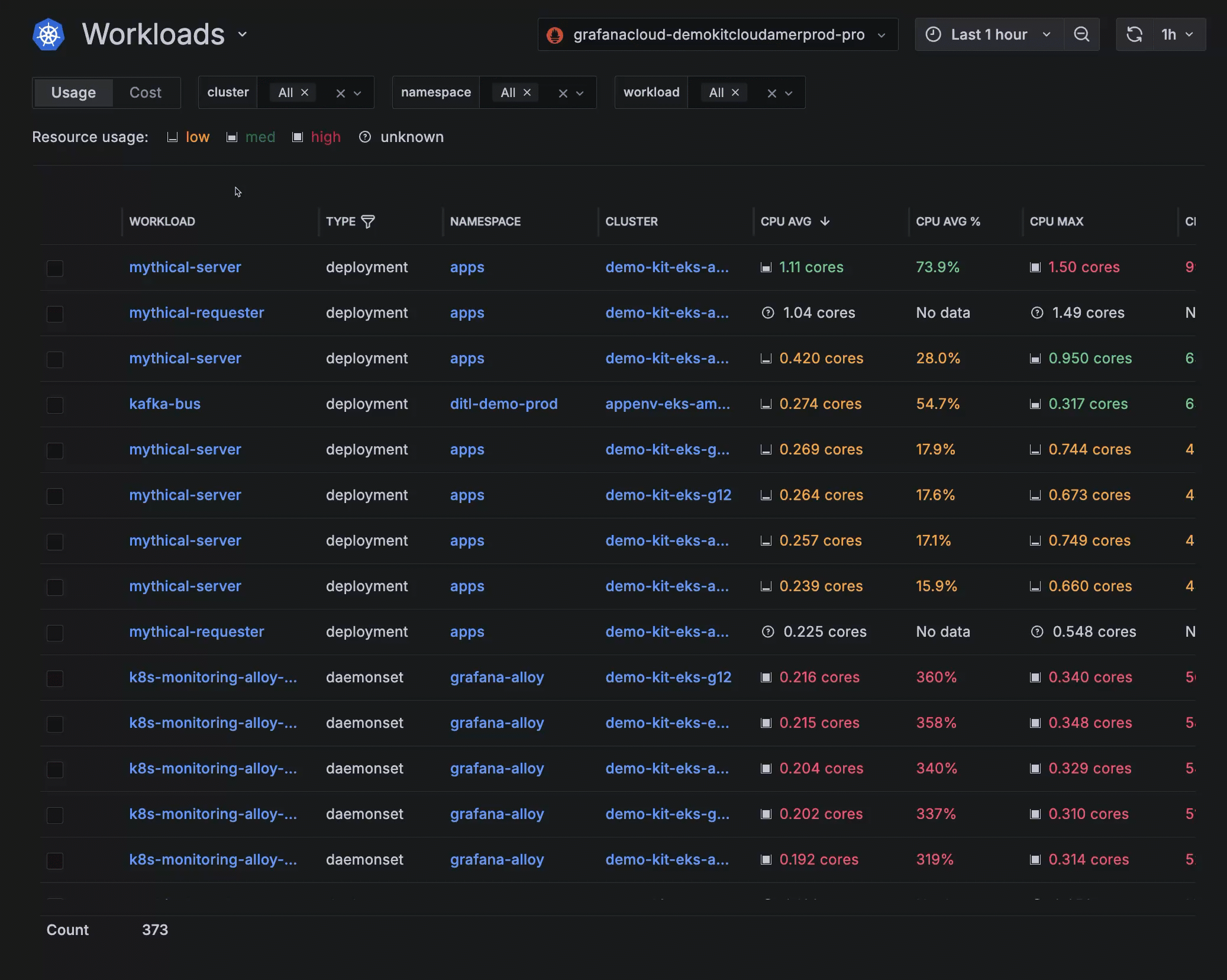Image resolution: width=1227 pixels, height=980 pixels.
Task: Click the clock icon in time picker
Action: point(933,34)
